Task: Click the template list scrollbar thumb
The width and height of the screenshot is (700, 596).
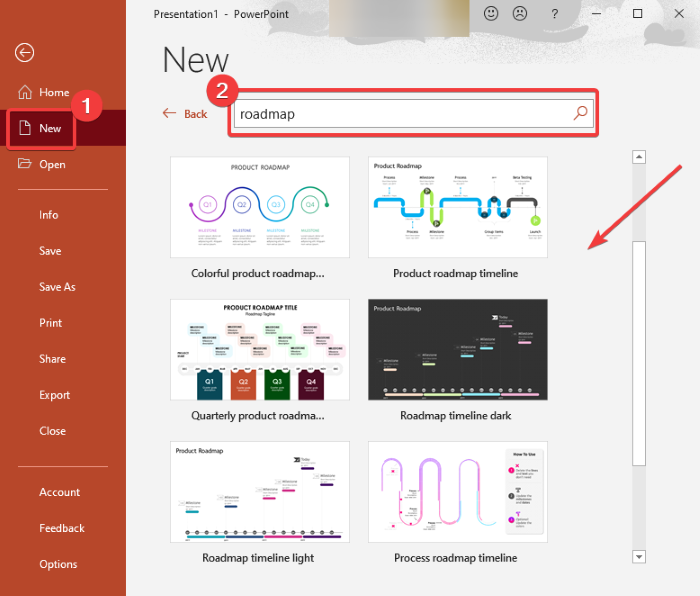Action: tap(639, 353)
